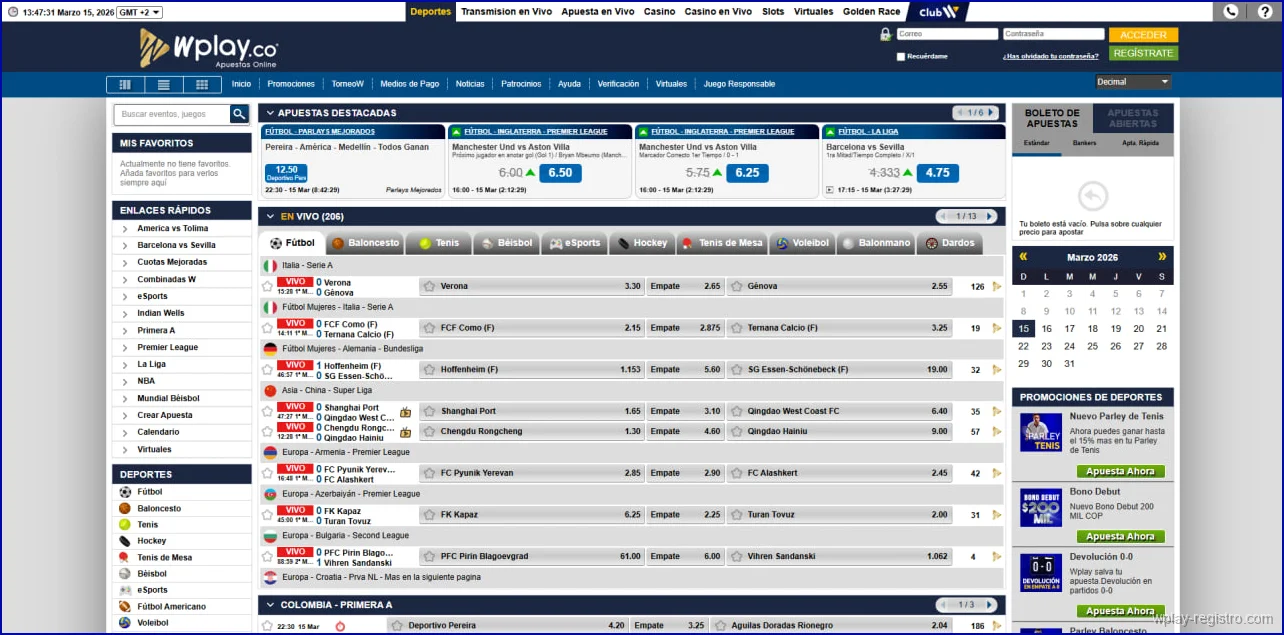Select Fútbol icon in Deportes sidebar

[x=125, y=492]
